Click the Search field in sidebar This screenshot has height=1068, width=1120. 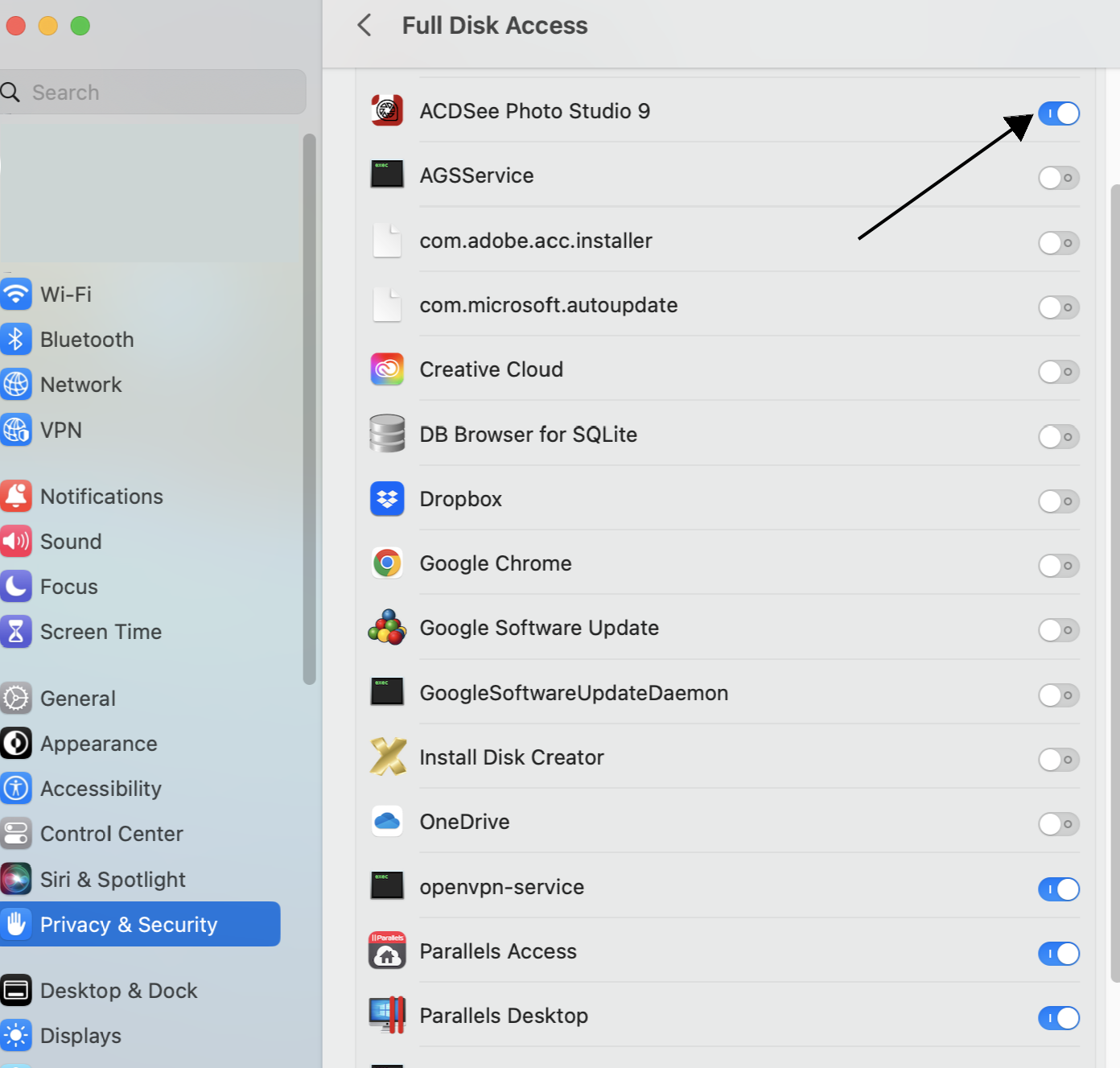(153, 92)
